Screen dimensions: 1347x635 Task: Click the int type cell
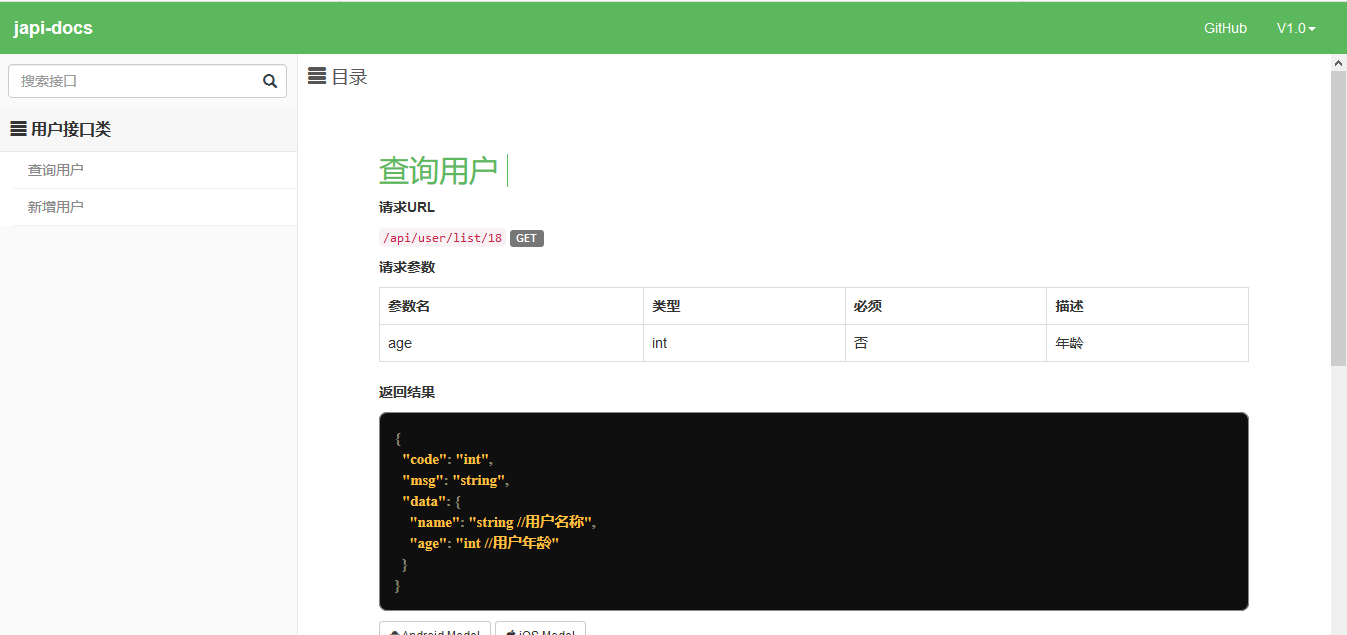[x=744, y=343]
